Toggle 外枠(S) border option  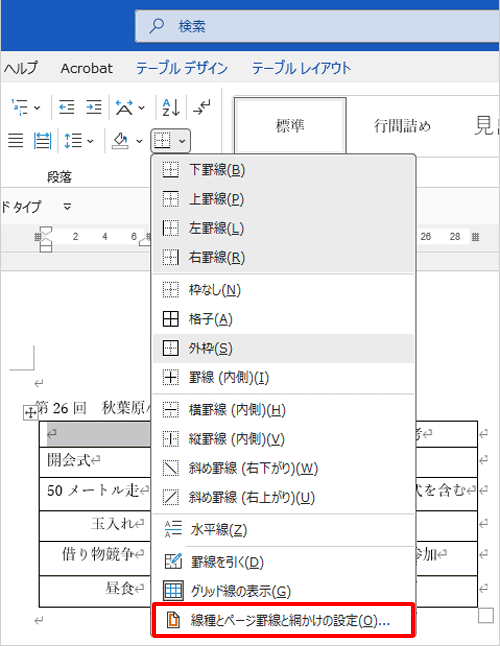pos(283,349)
